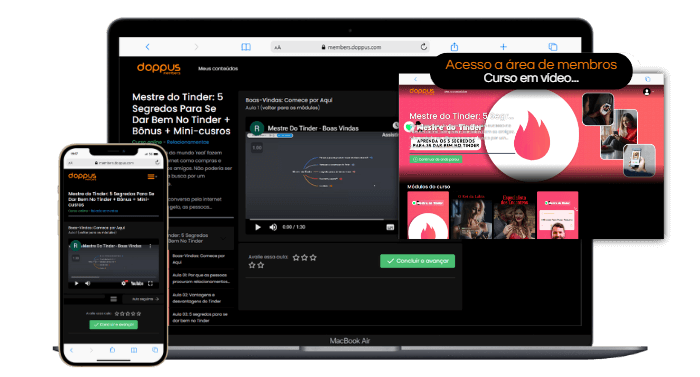This screenshot has width=700, height=377.
Task: Click doppus logo on phone screen
Action: point(82,176)
